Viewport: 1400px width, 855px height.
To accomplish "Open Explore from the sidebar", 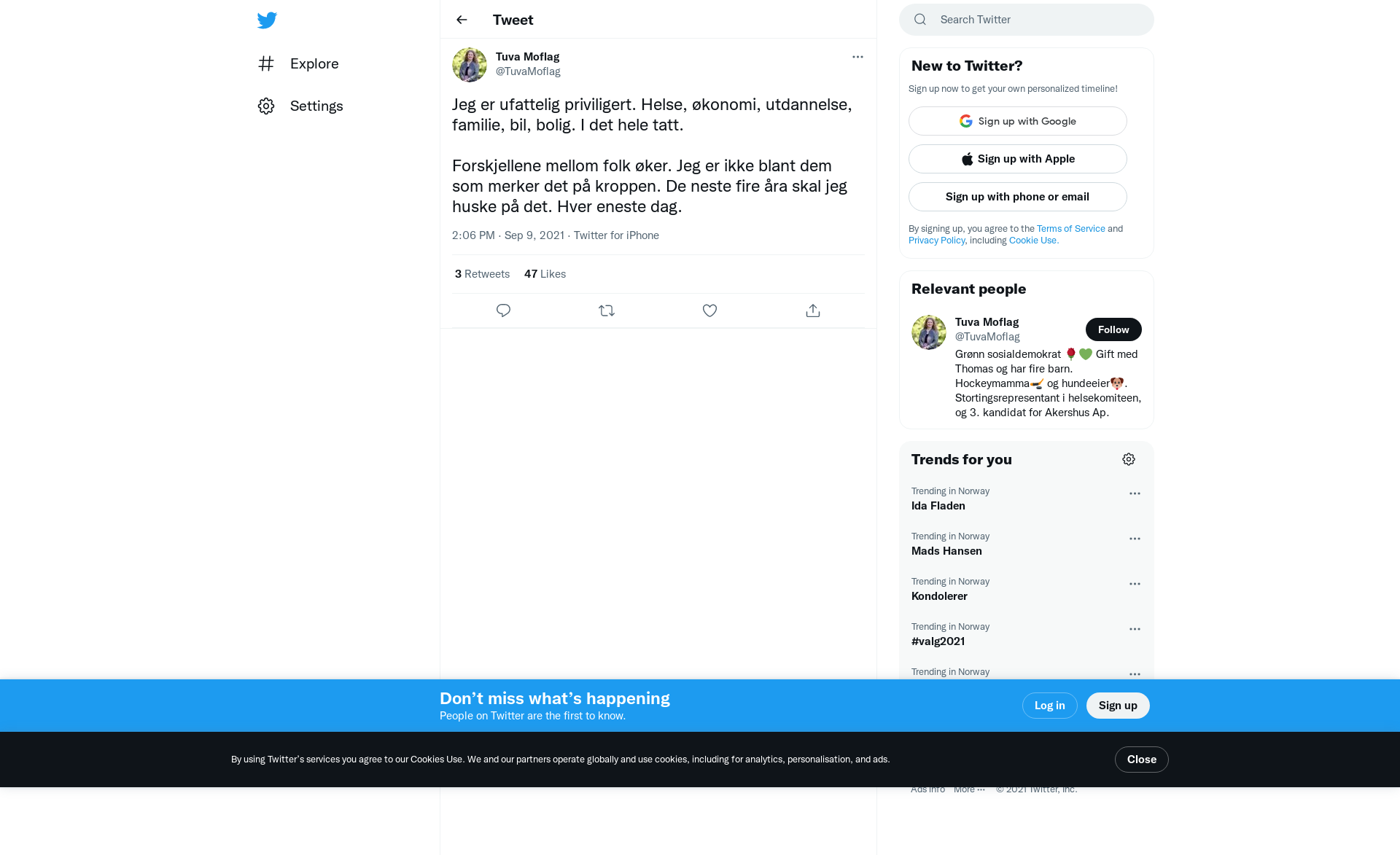I will tap(298, 63).
